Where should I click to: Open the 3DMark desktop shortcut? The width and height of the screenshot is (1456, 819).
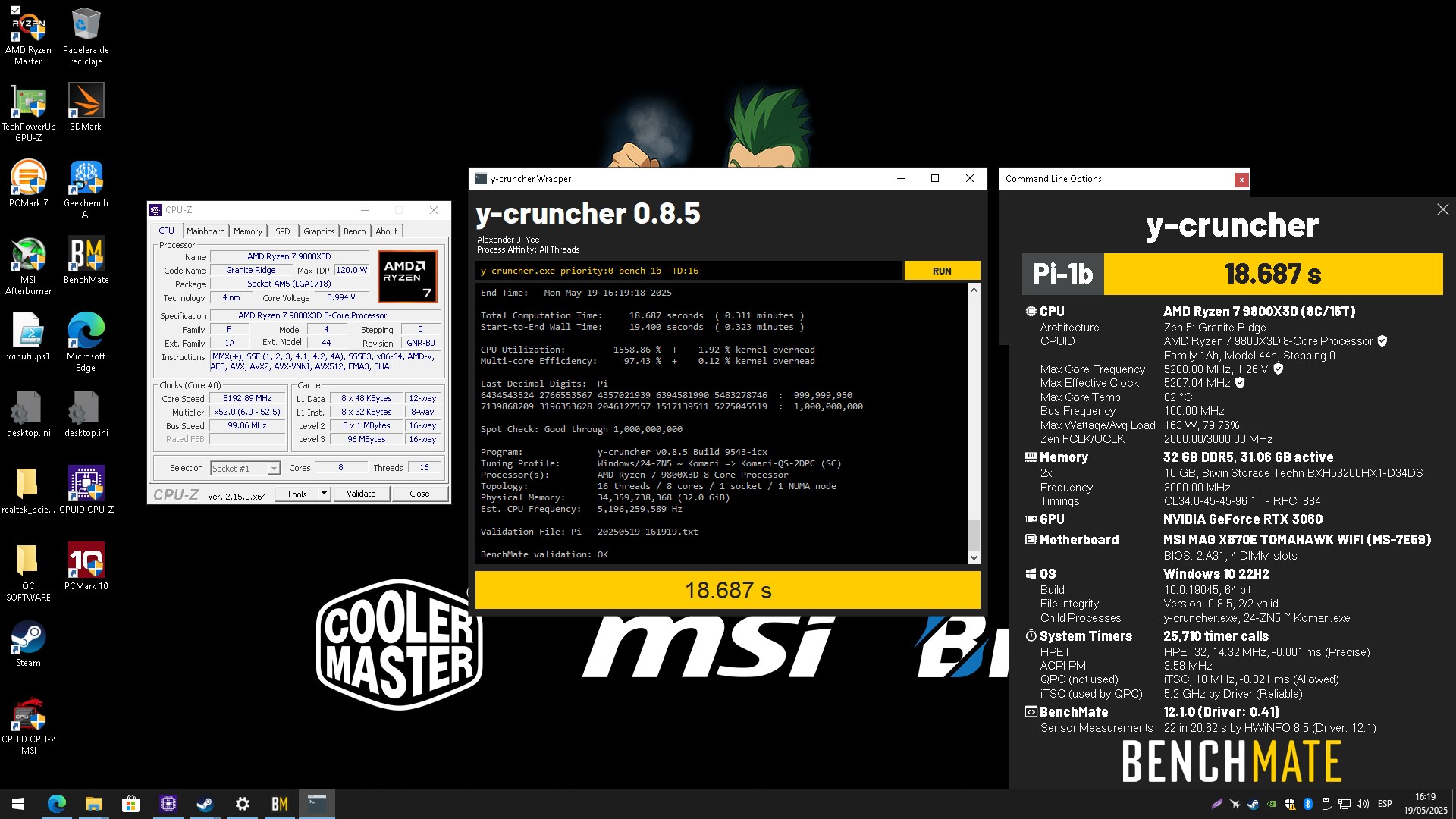tap(86, 107)
